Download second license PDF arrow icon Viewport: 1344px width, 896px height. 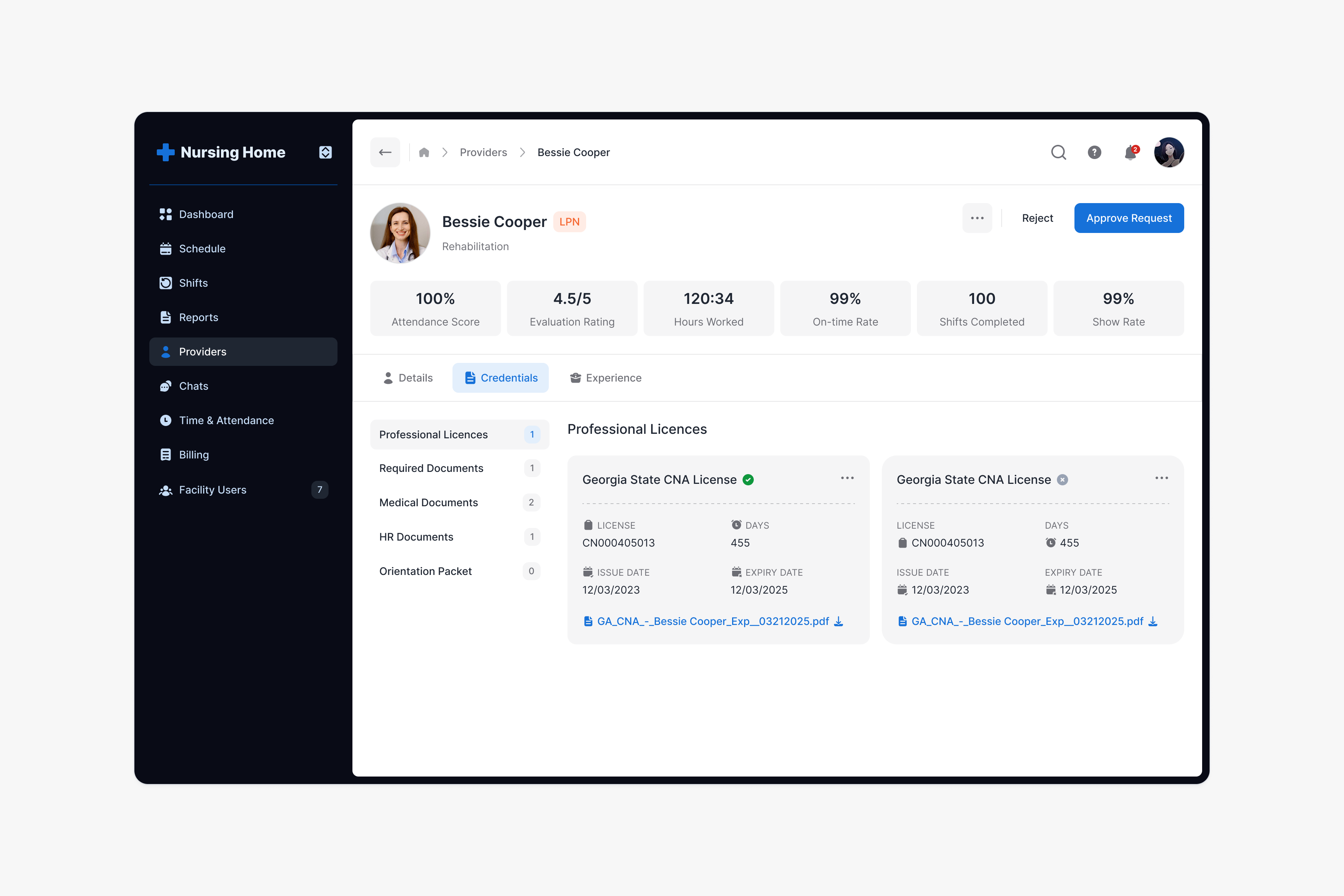1152,621
